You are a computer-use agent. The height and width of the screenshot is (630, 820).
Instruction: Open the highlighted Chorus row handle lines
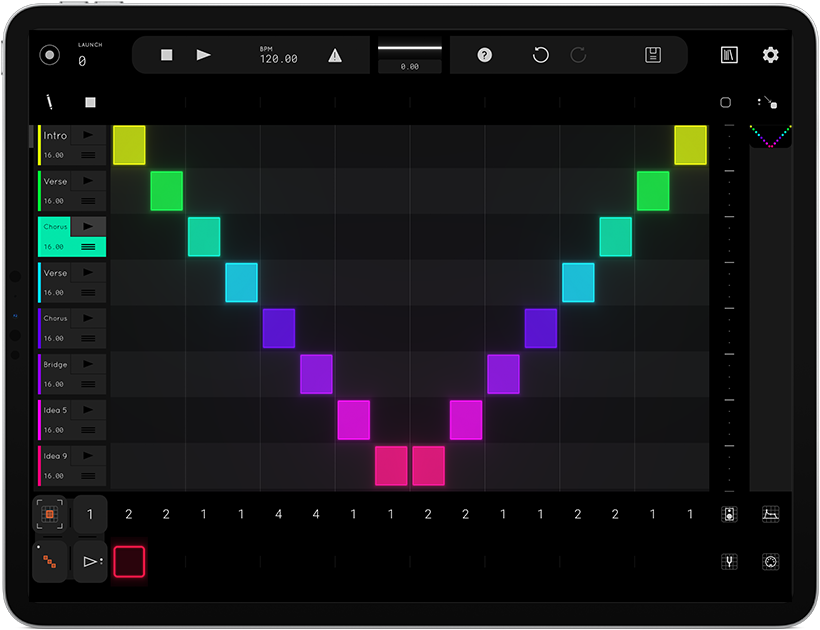coord(88,247)
